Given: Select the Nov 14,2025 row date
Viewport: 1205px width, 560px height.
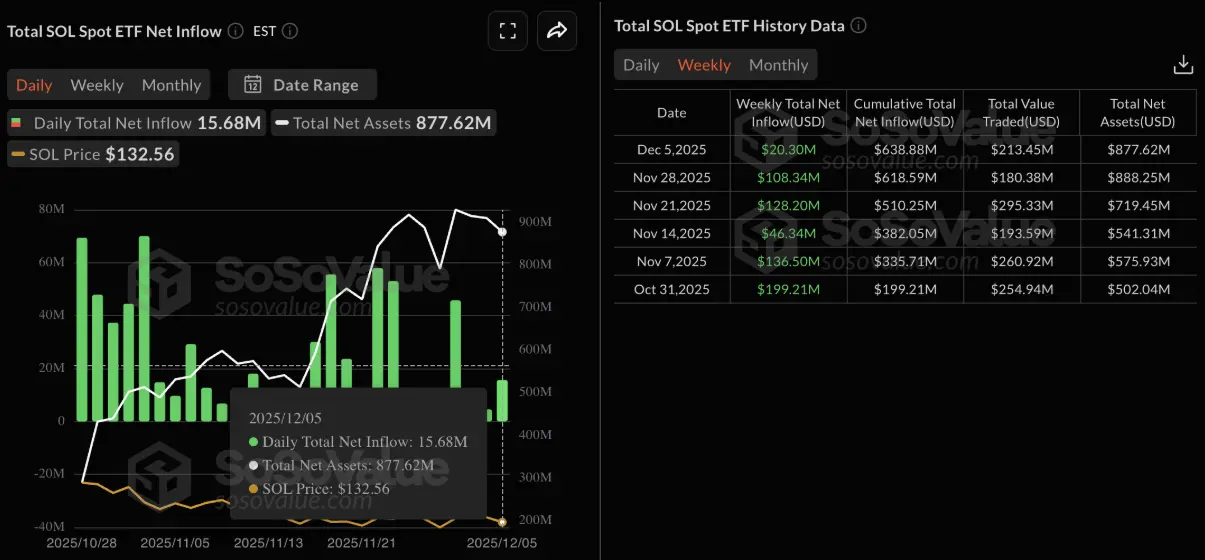Looking at the screenshot, I should (672, 234).
